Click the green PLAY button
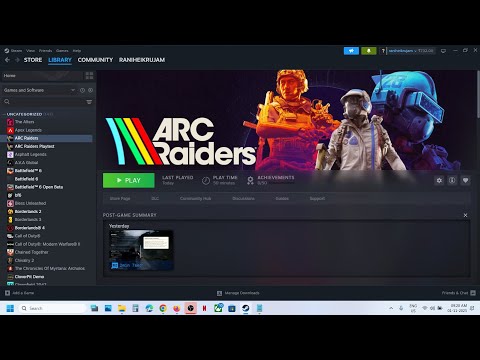 [129, 180]
